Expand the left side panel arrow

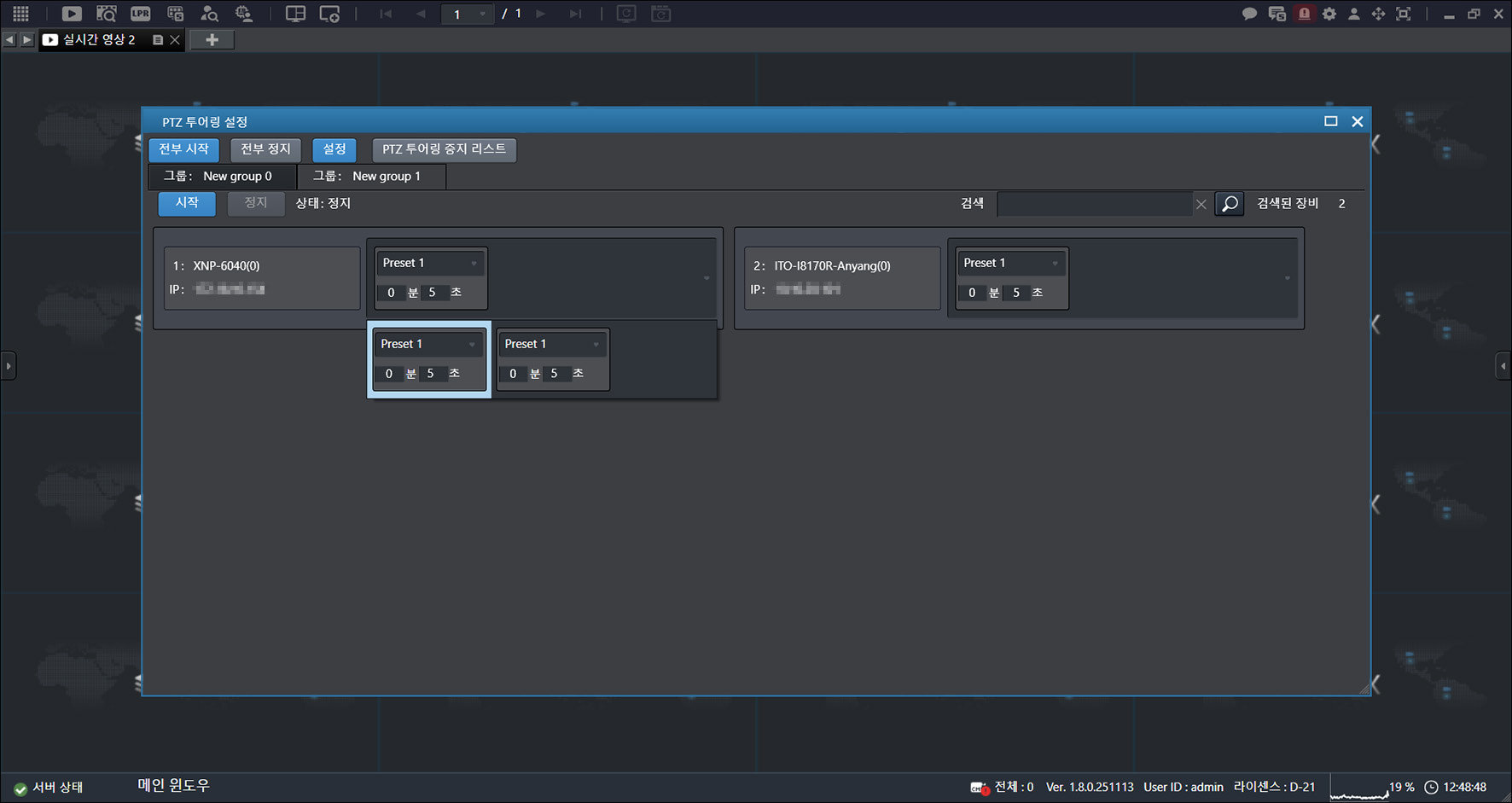pyautogui.click(x=8, y=366)
